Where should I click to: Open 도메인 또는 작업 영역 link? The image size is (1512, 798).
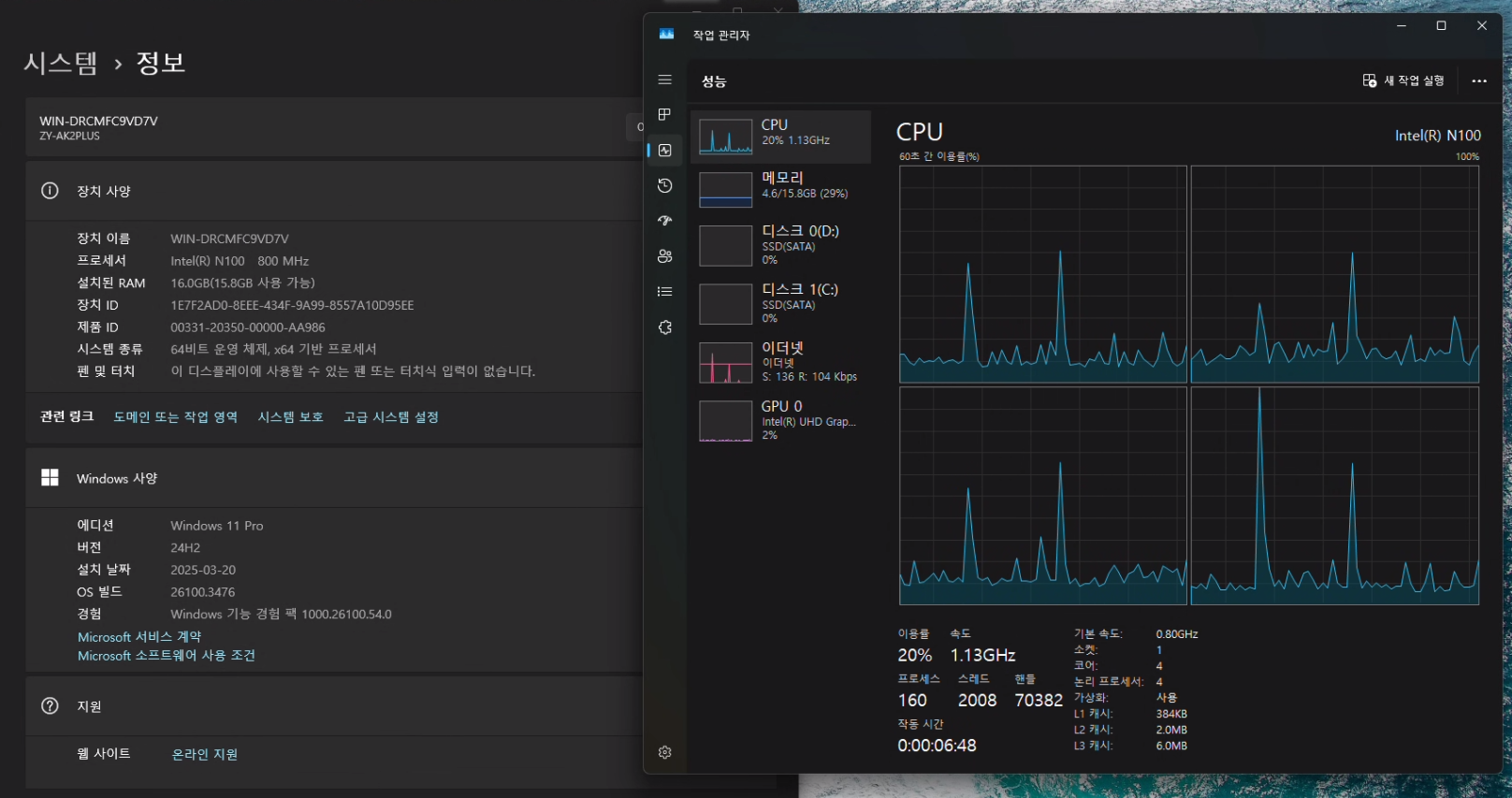pyautogui.click(x=176, y=417)
